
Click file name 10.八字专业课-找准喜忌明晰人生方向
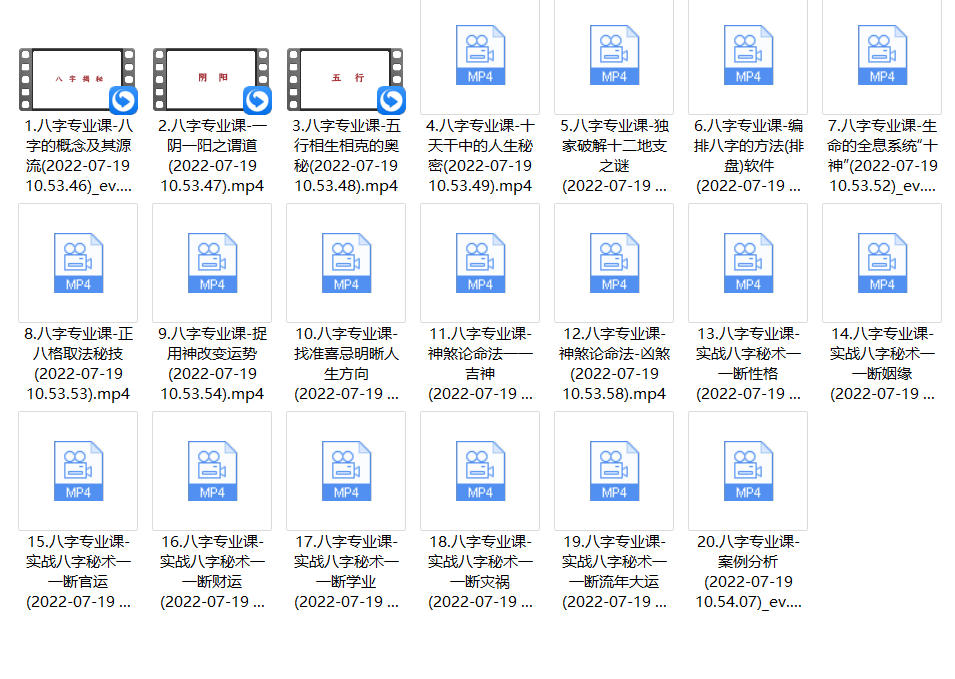pos(346,364)
